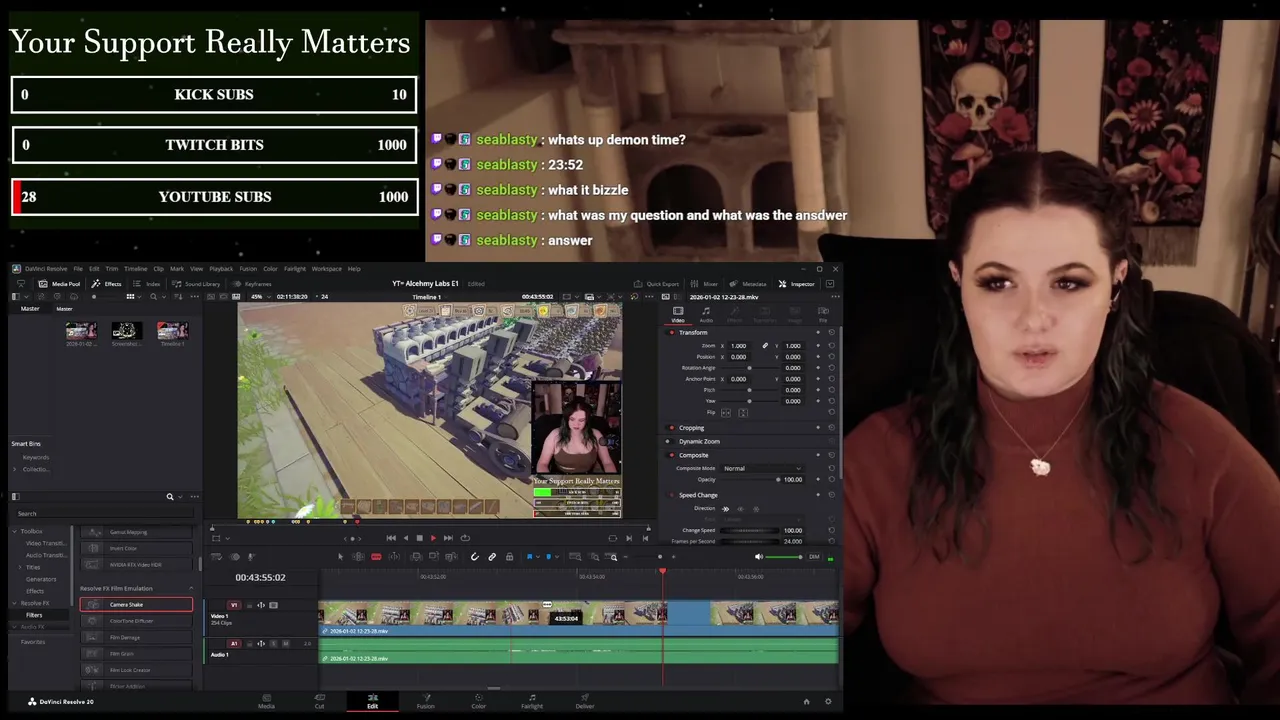Switch to the Fairlight page tab
Viewport: 1280px width, 720px height.
tap(532, 701)
